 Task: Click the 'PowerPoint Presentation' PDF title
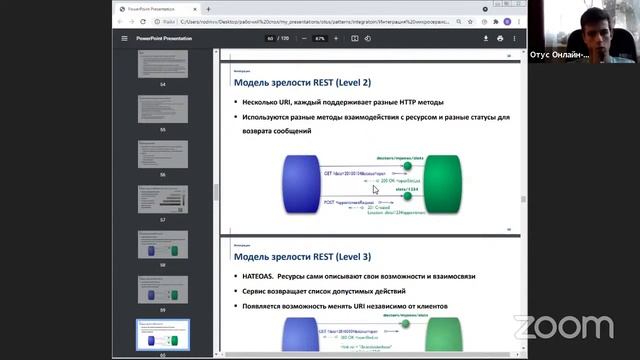pyautogui.click(x=164, y=38)
